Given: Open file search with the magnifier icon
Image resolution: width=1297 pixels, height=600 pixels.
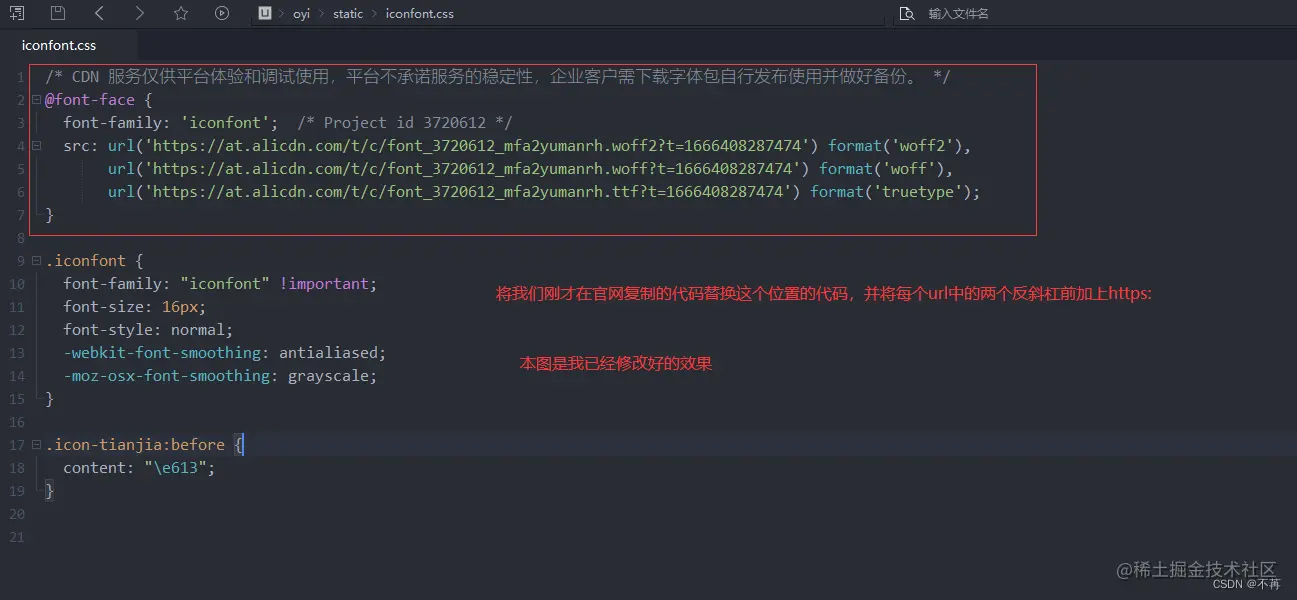Looking at the screenshot, I should (x=906, y=13).
